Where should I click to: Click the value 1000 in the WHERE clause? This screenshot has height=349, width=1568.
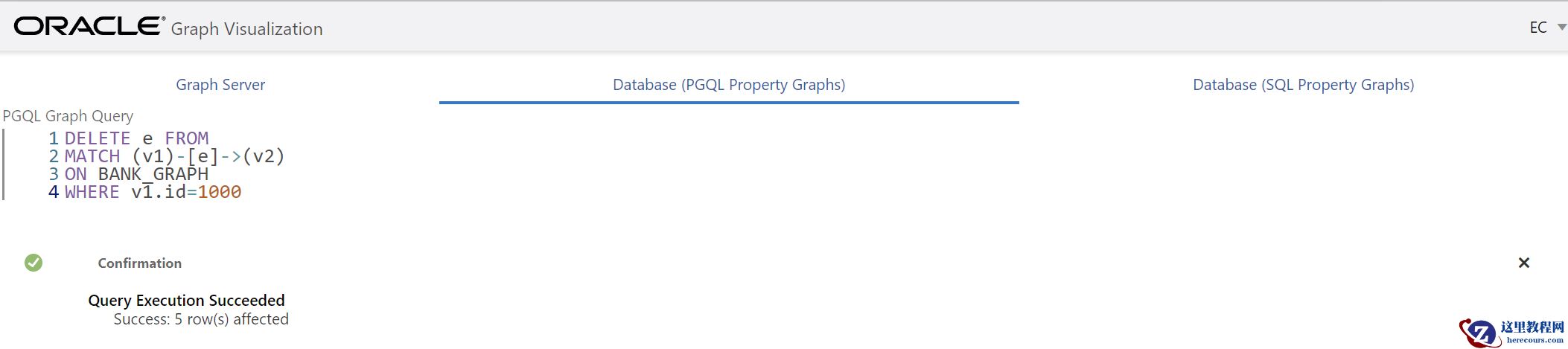coord(220,192)
